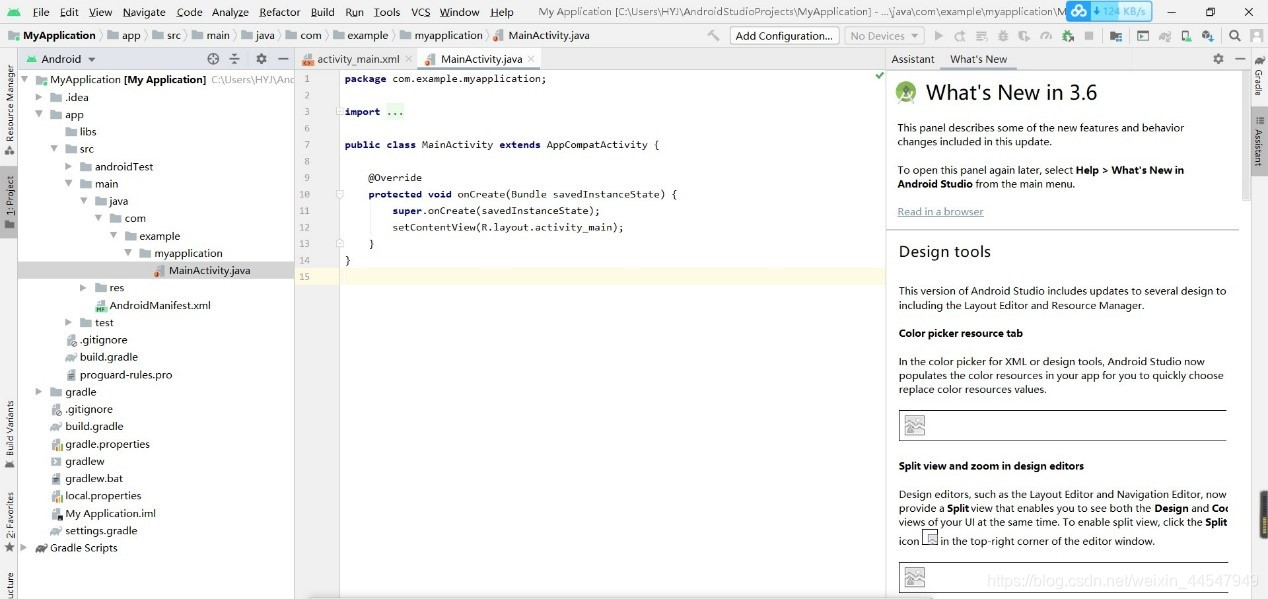Click the Run with Coverage icon
The height and width of the screenshot is (599, 1268).
coord(1024,36)
